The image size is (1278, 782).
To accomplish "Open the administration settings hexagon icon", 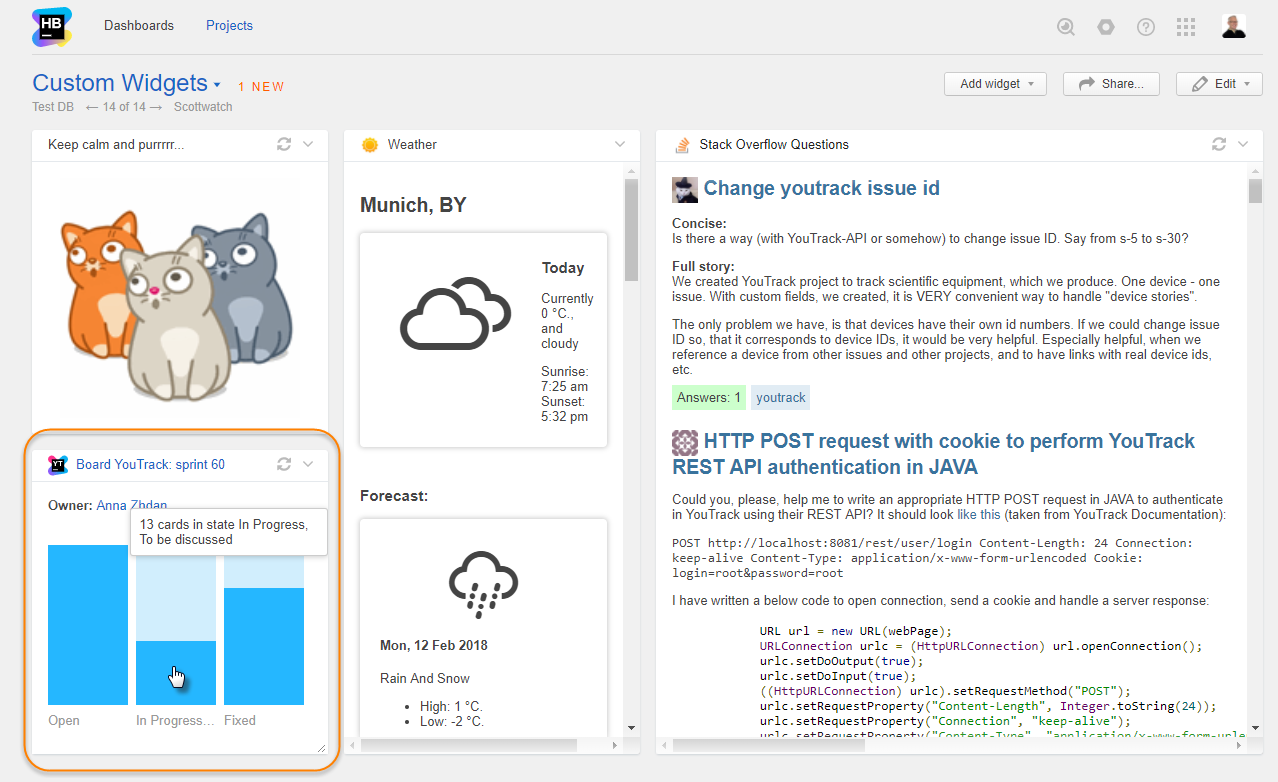I will click(x=1106, y=27).
